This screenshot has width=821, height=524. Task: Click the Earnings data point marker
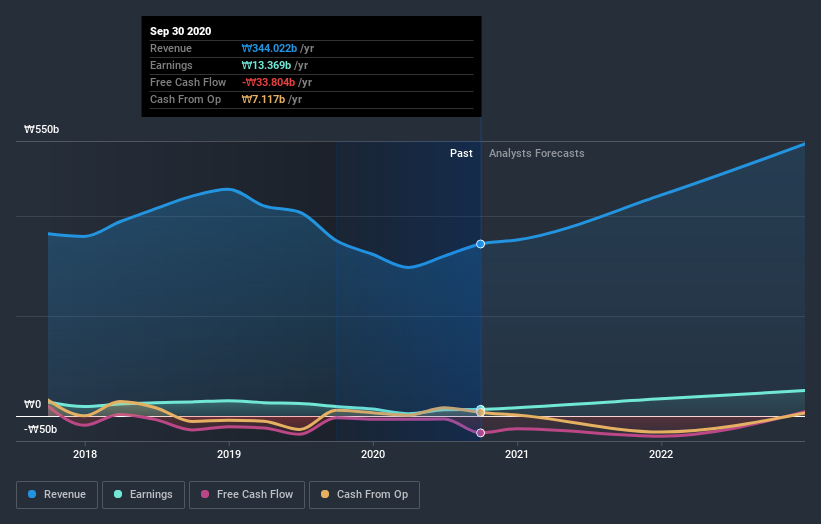pos(481,408)
